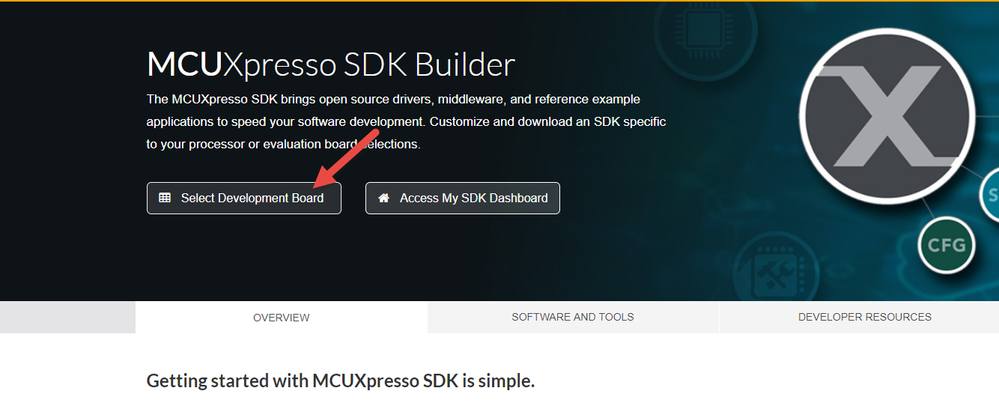Open the Software and Tools tab
This screenshot has width=999, height=418.
pos(572,317)
